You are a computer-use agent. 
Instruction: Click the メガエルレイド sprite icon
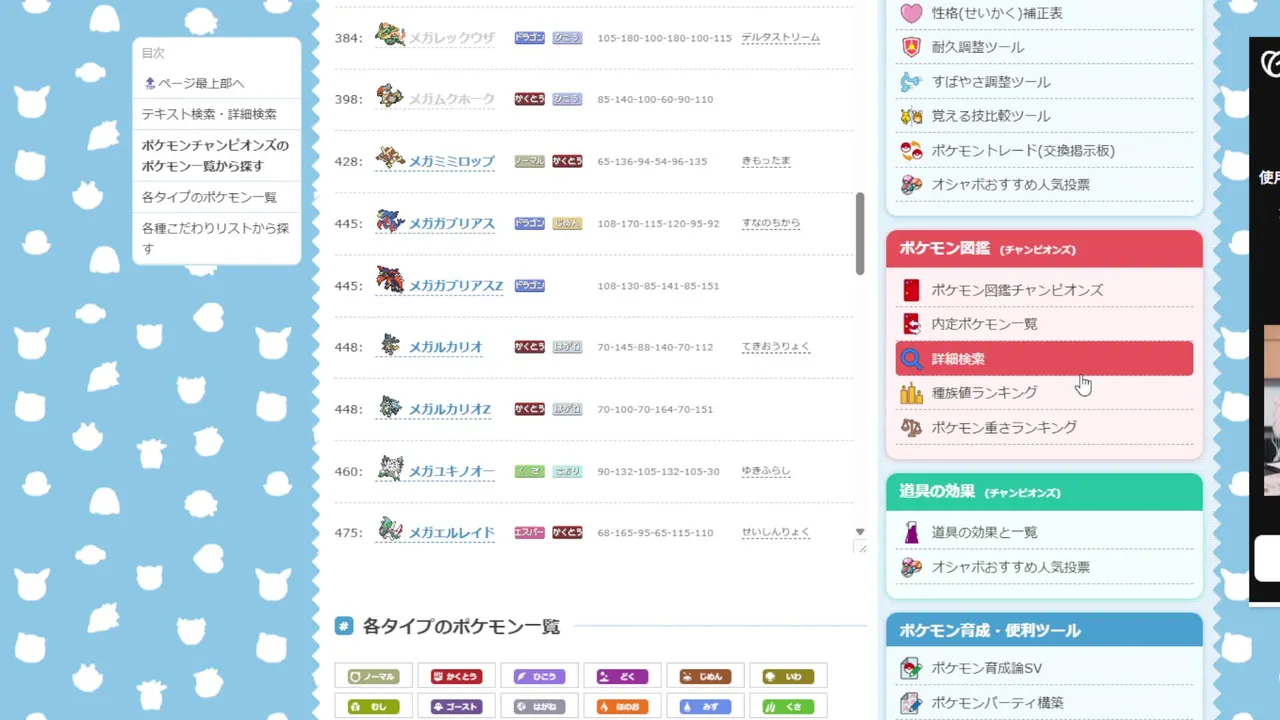coord(390,530)
